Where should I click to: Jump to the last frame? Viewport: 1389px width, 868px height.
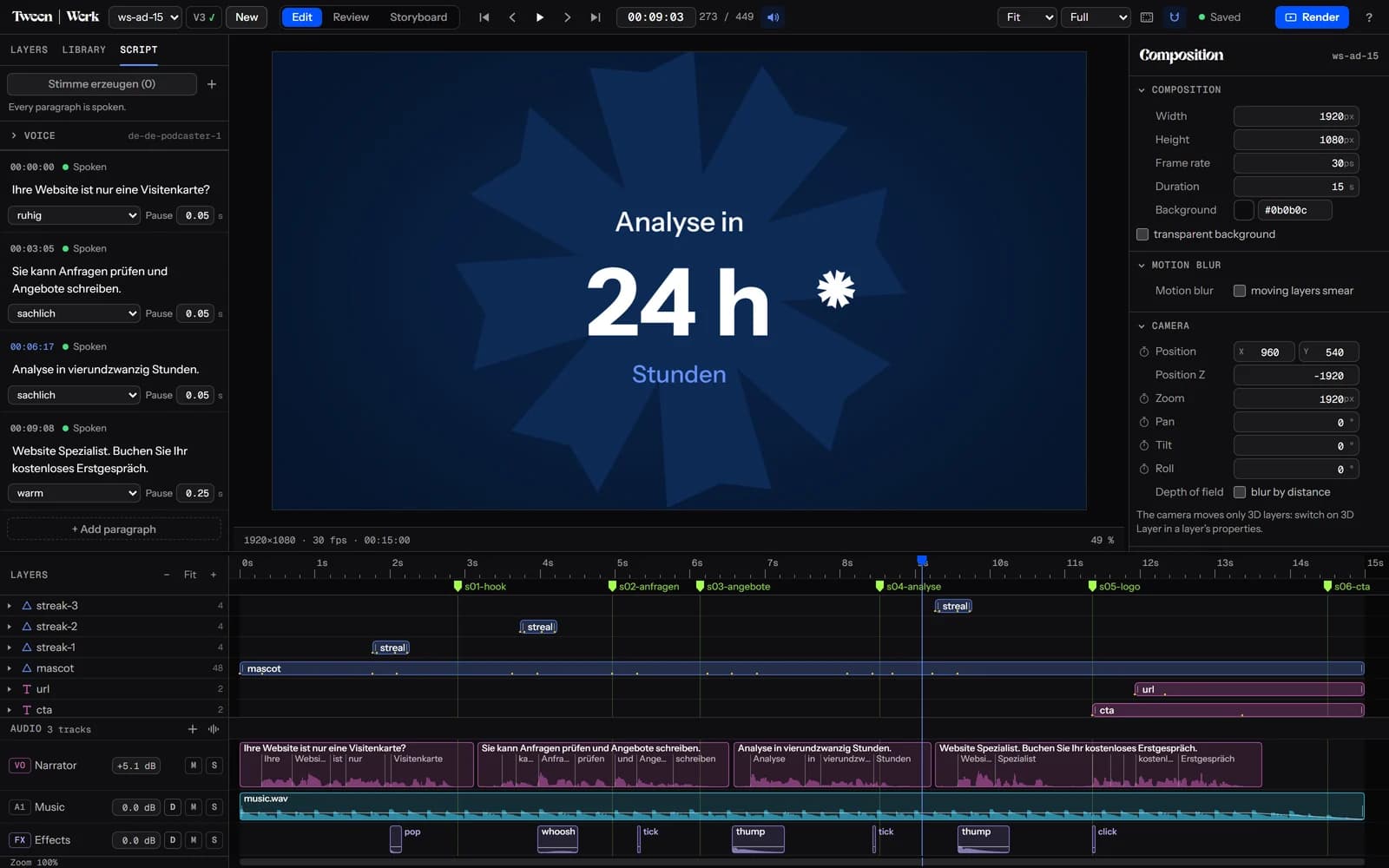pyautogui.click(x=596, y=17)
